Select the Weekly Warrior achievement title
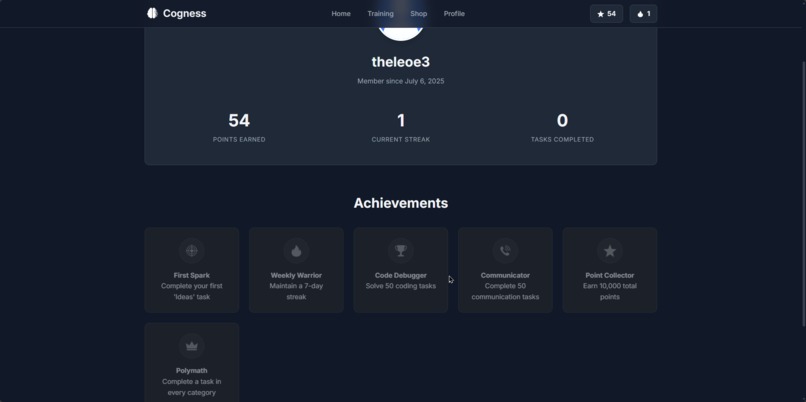806x402 pixels. [296, 276]
